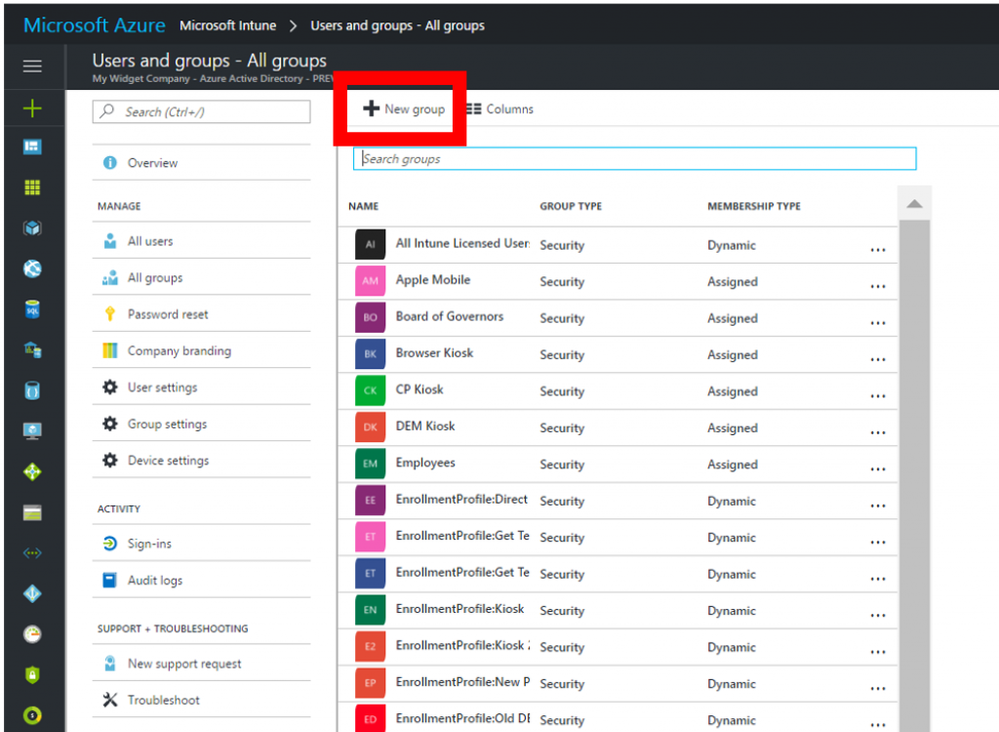Open ellipsis menu for Apple Mobile row
This screenshot has width=999, height=732.
878,286
